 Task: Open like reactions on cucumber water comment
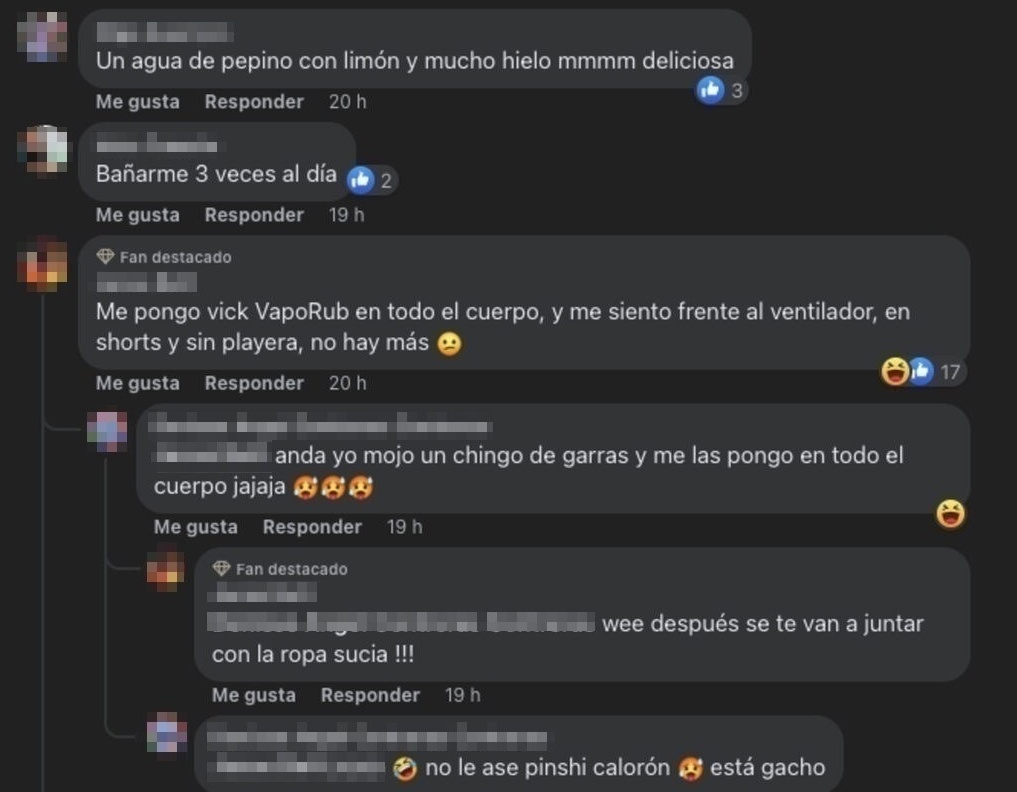[x=721, y=90]
